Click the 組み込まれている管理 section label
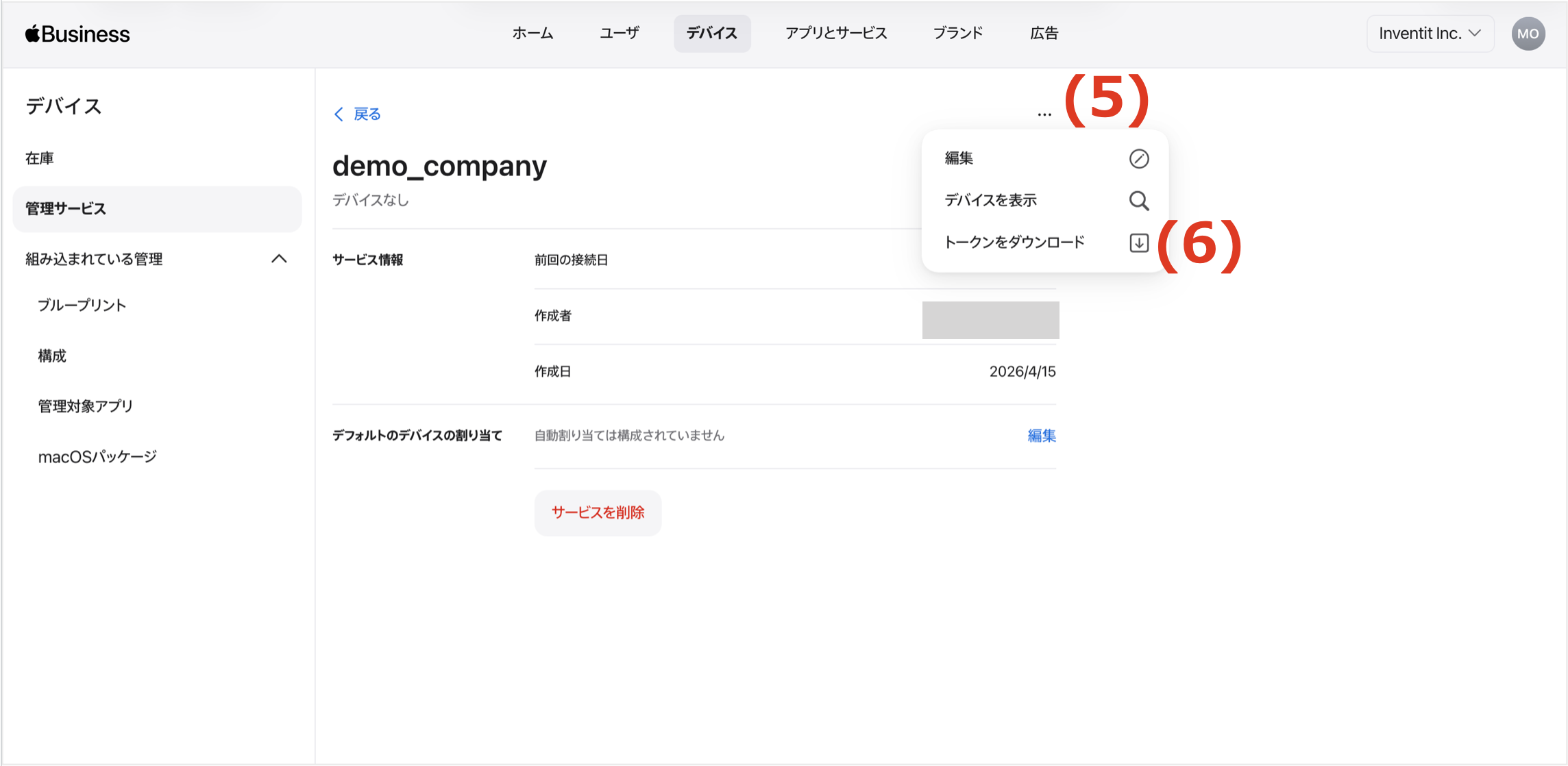The height and width of the screenshot is (766, 1568). 94,259
